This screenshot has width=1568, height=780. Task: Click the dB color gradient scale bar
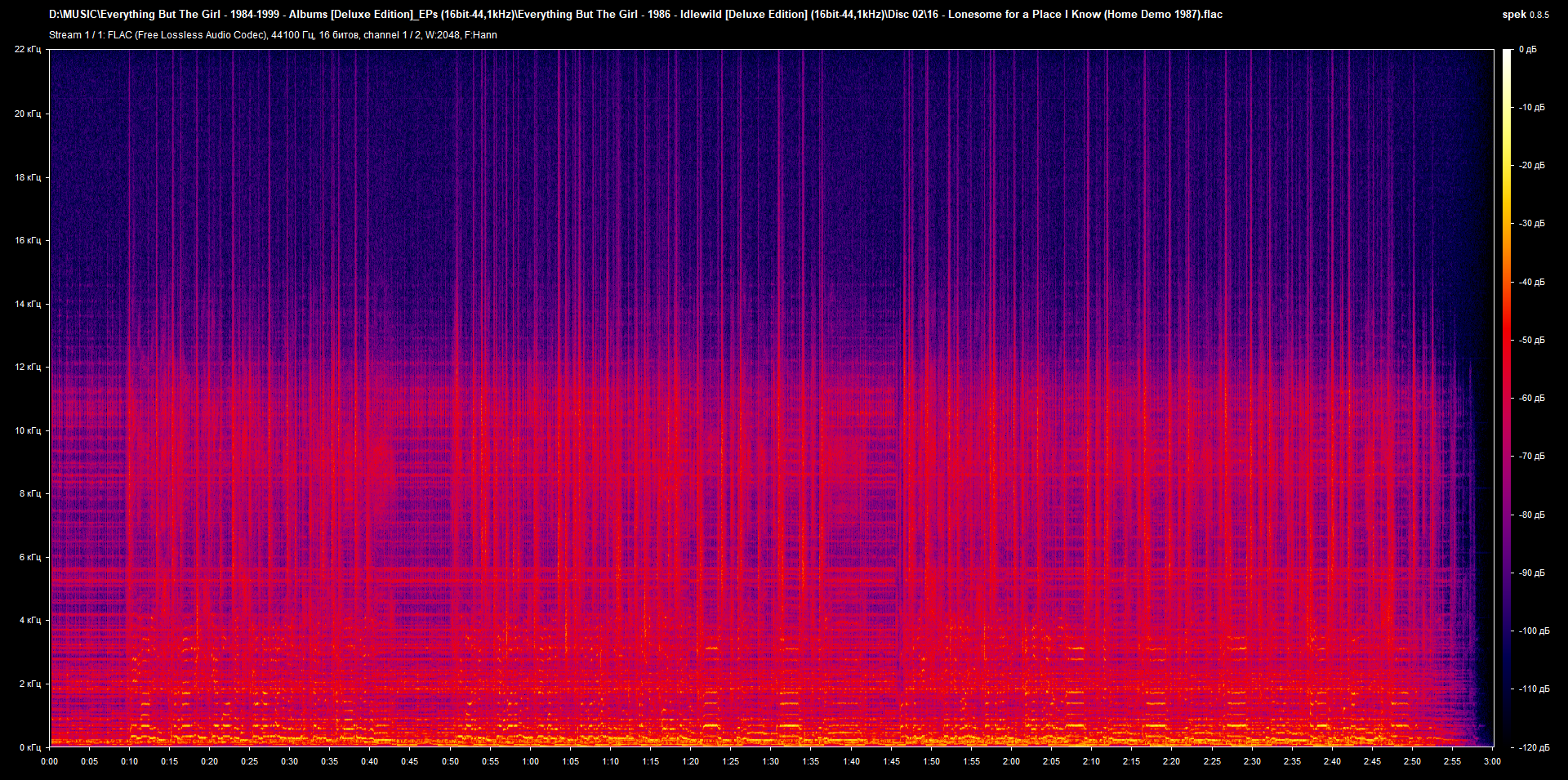pos(1508,399)
